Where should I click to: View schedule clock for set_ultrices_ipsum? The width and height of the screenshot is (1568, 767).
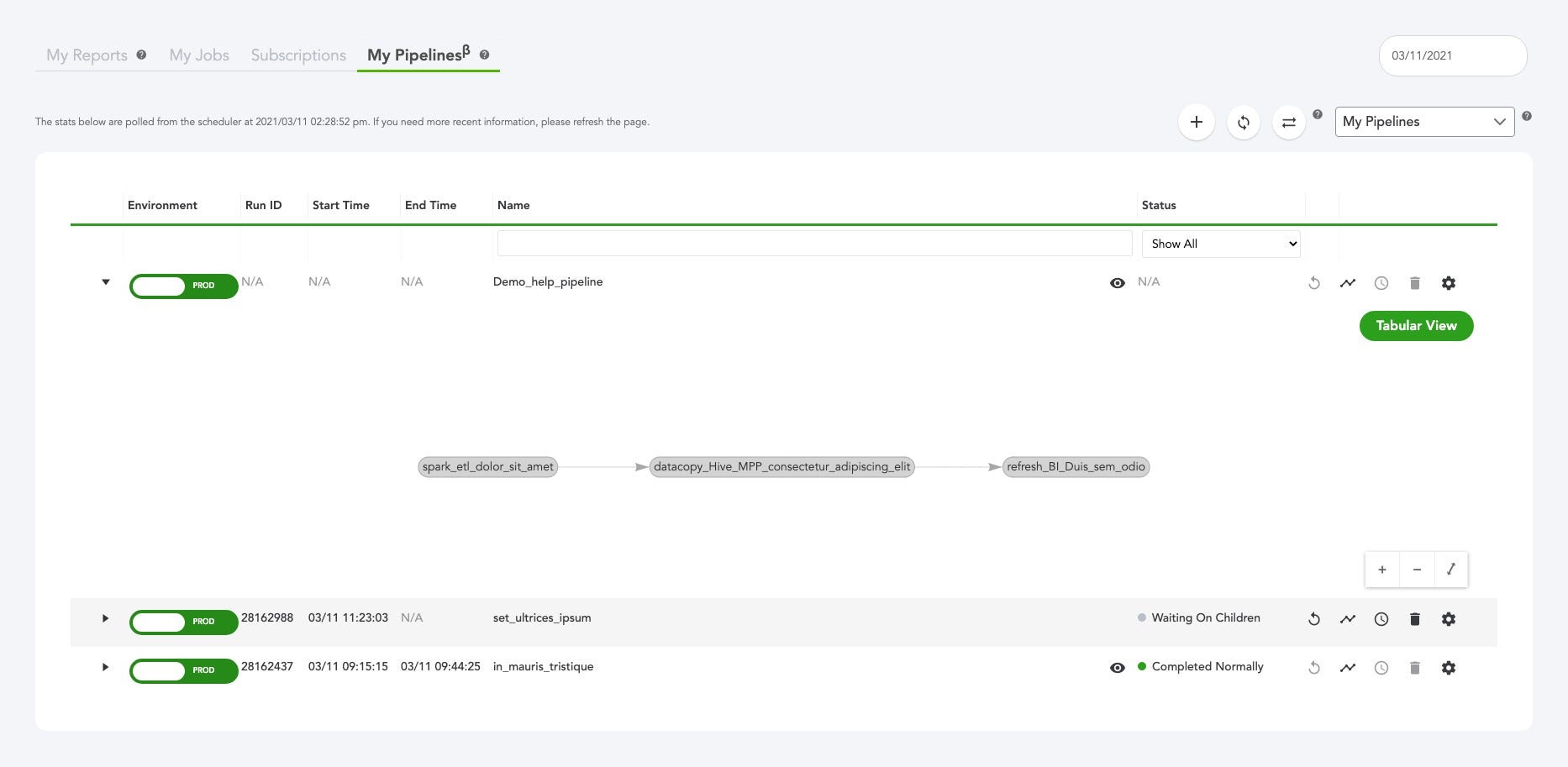click(1381, 619)
